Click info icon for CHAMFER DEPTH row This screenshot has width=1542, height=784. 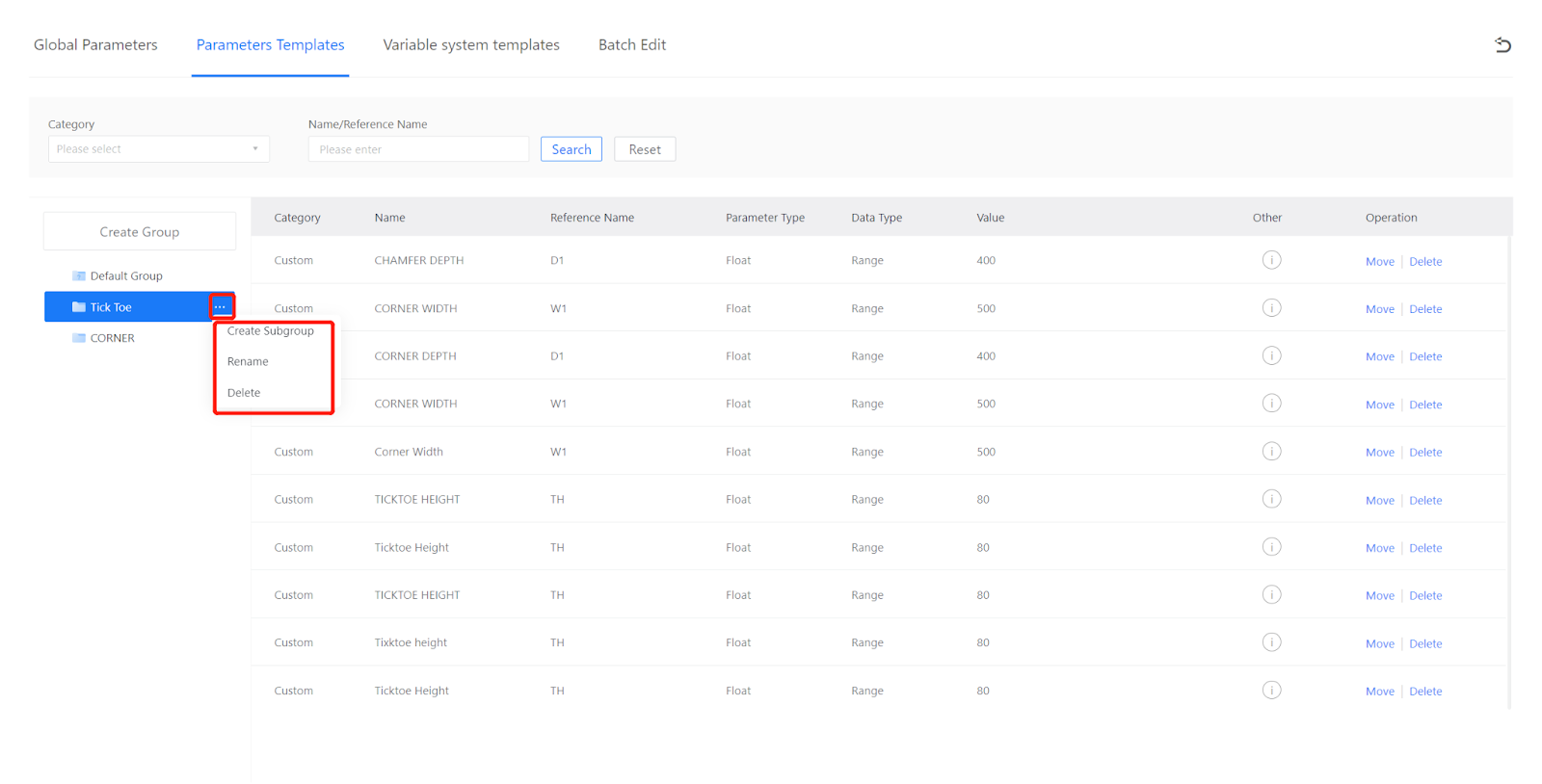tap(1271, 260)
